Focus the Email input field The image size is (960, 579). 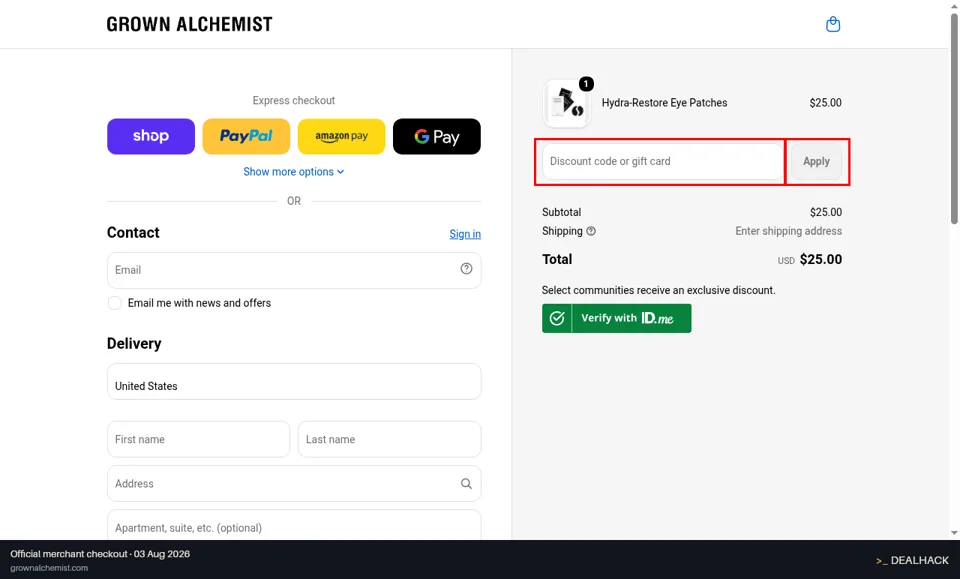click(294, 270)
